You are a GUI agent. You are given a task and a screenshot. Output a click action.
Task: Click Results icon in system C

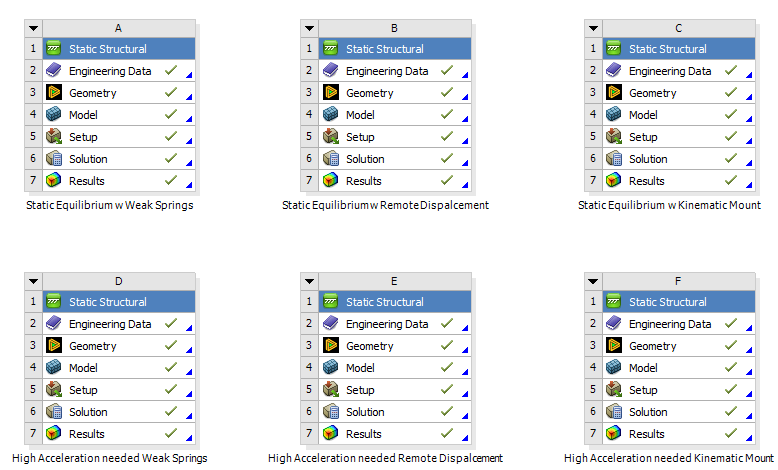(614, 181)
